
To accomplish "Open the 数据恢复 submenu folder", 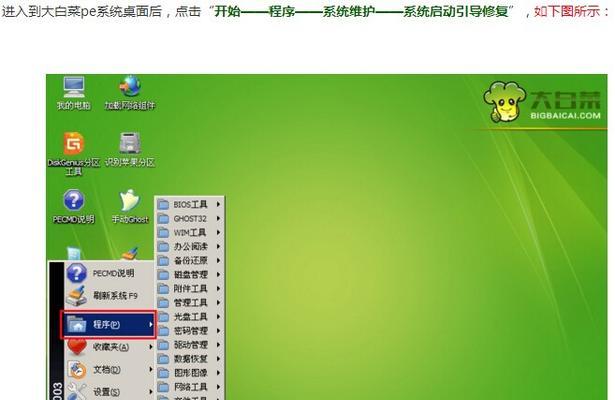I will (190, 359).
